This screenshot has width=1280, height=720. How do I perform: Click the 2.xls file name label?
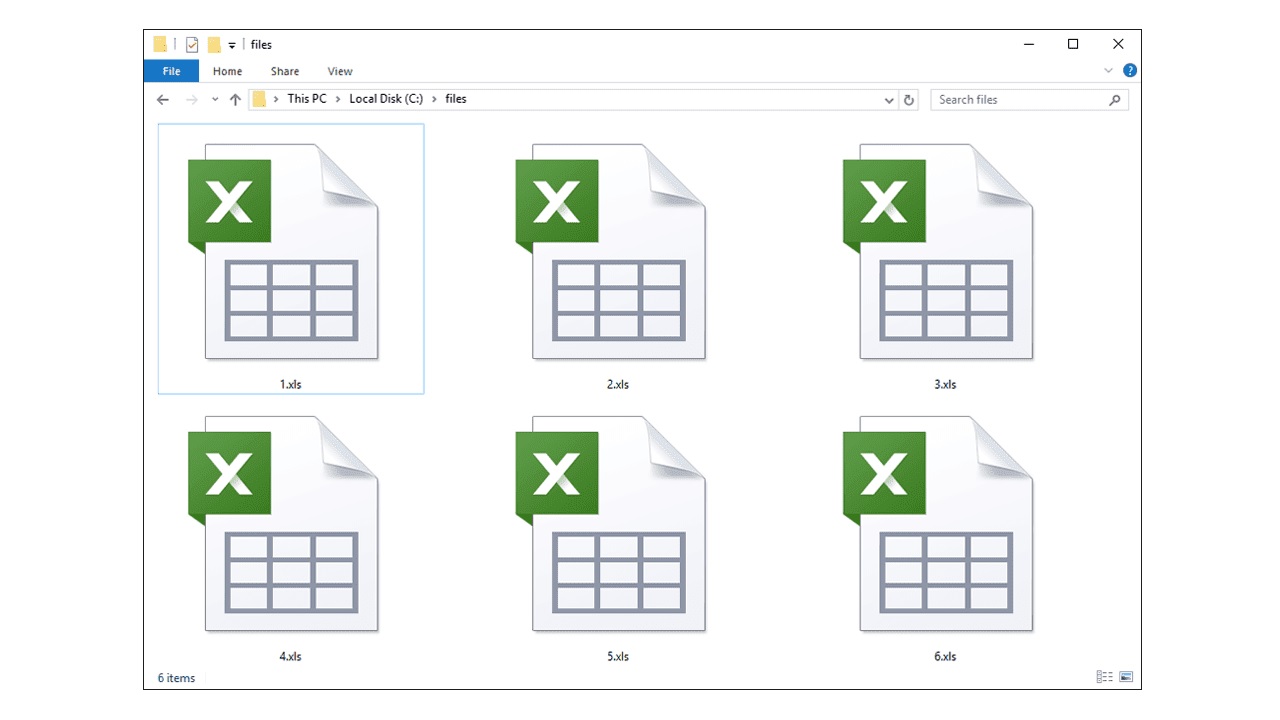pos(618,384)
